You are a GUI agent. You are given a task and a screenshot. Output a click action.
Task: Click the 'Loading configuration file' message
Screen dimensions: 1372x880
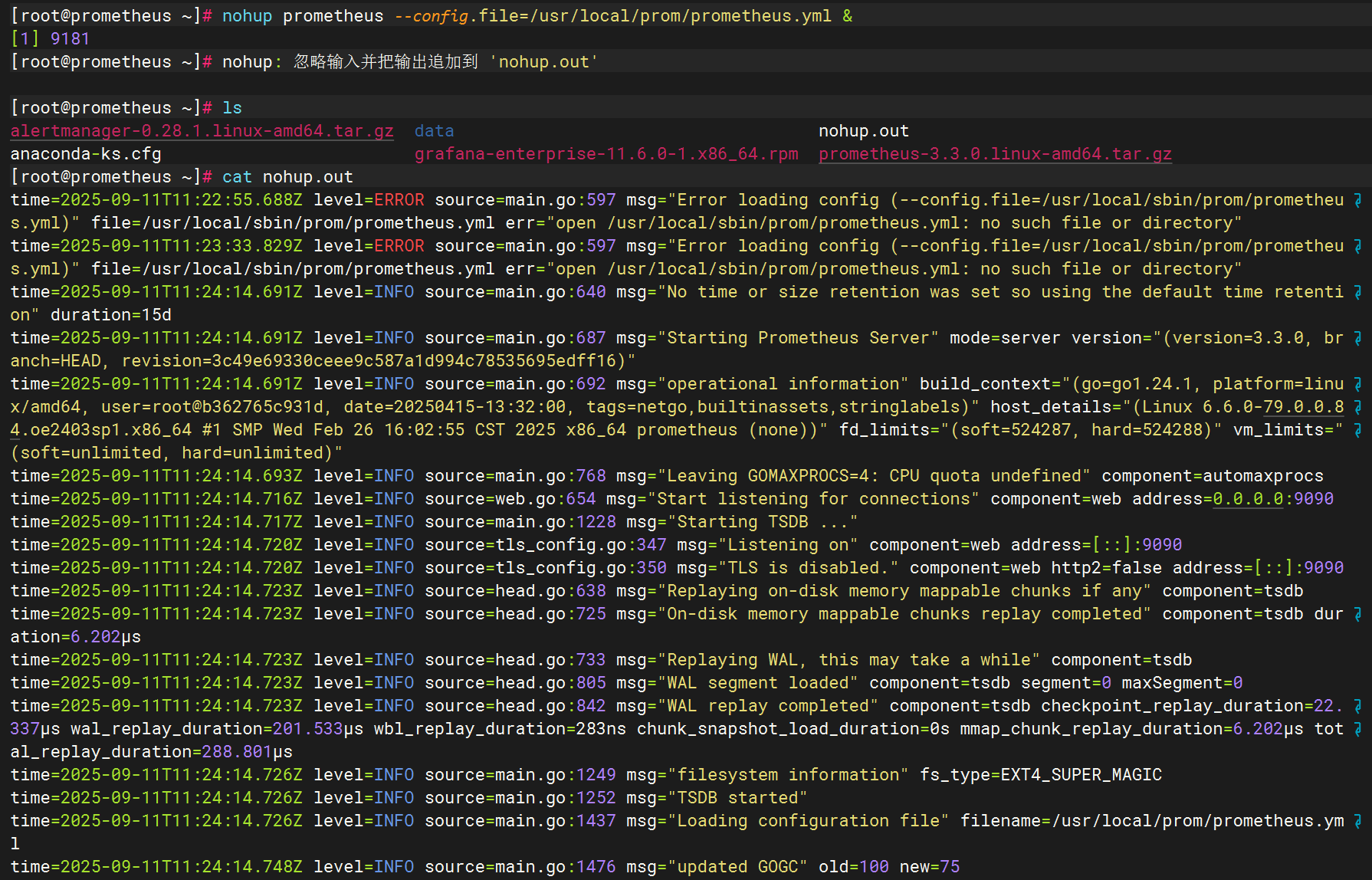click(x=809, y=821)
